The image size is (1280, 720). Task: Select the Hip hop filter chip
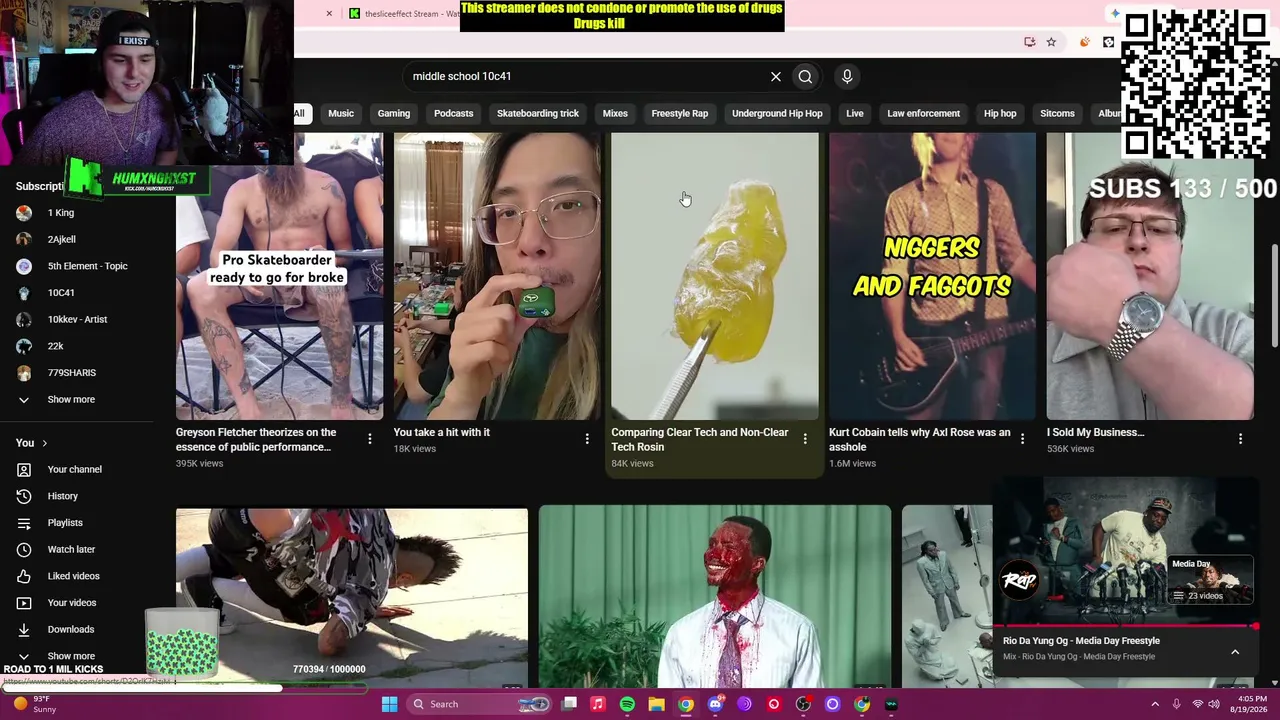pos(1000,113)
